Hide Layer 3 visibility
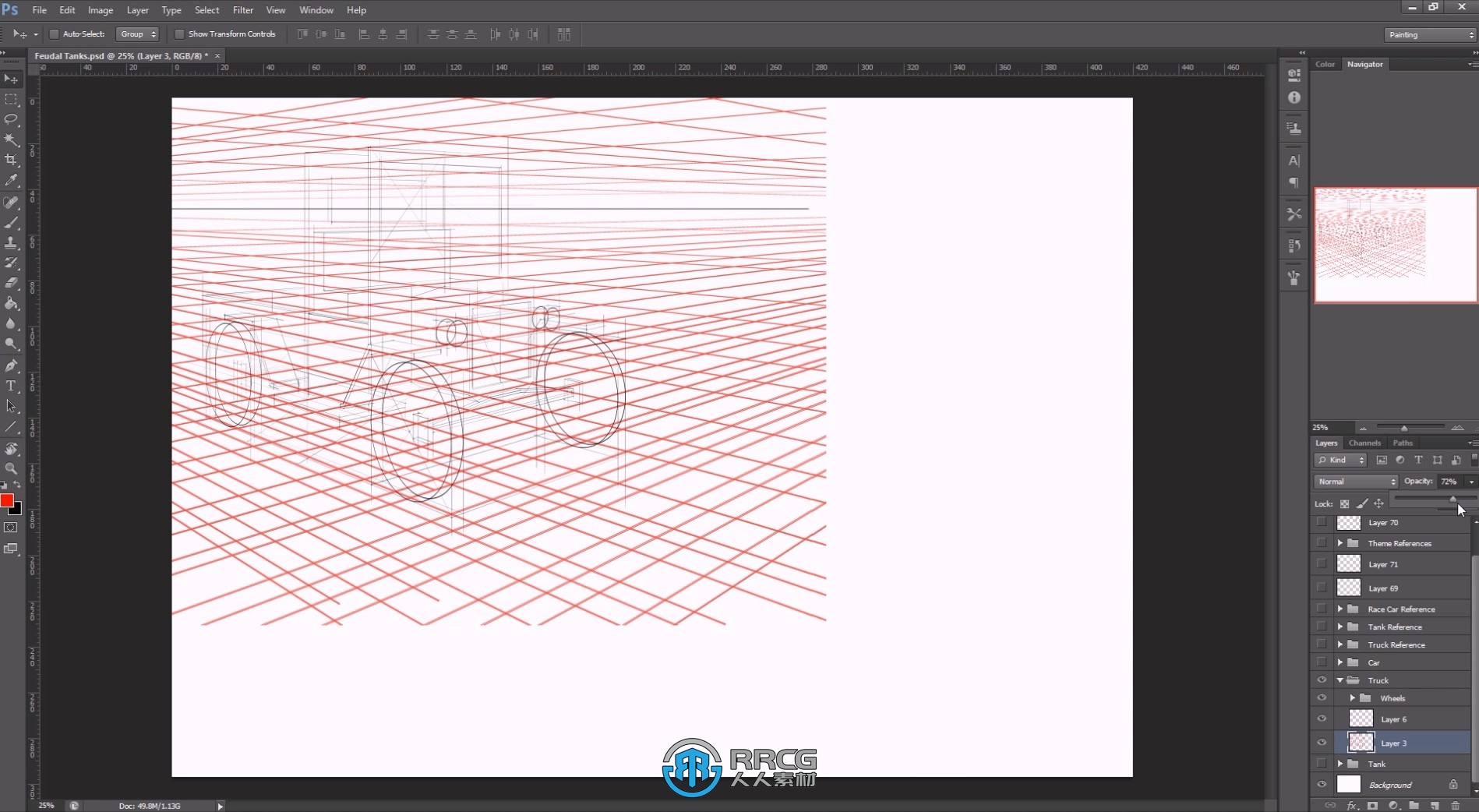Screen dimensions: 1479x812 [1322, 743]
